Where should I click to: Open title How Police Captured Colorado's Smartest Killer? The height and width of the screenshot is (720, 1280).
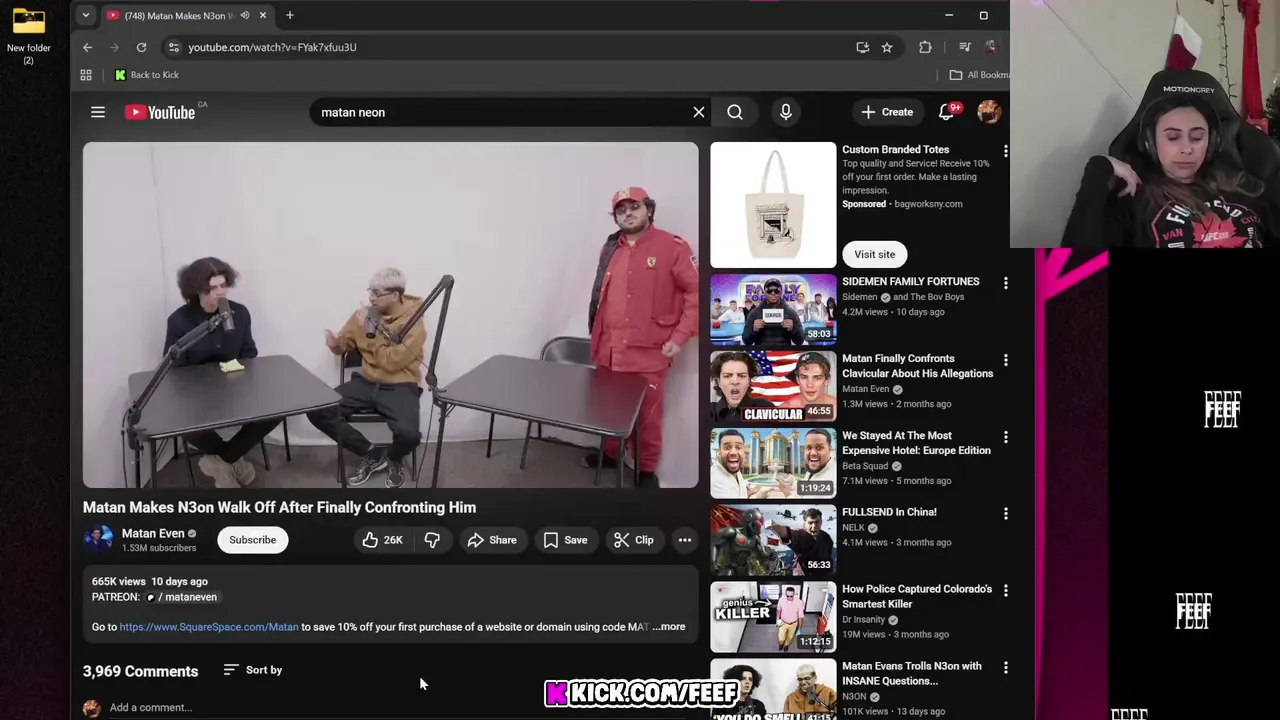pyautogui.click(x=917, y=596)
